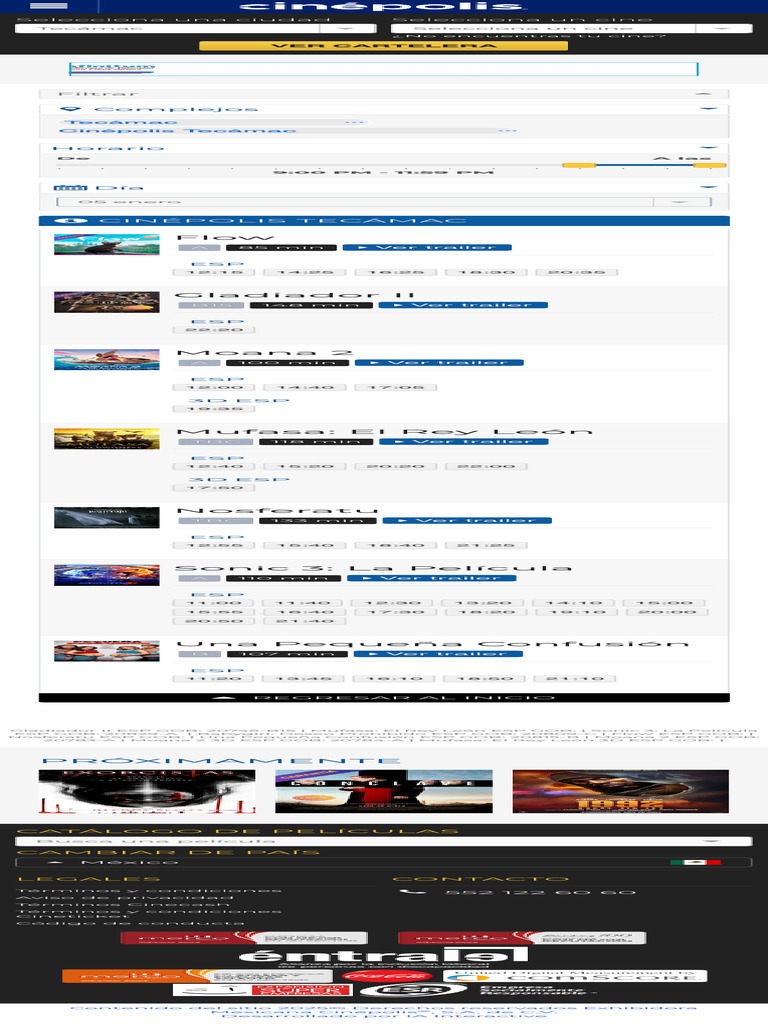
Task: Select the Nosferatu 21:25 showtime
Action: click(x=486, y=545)
